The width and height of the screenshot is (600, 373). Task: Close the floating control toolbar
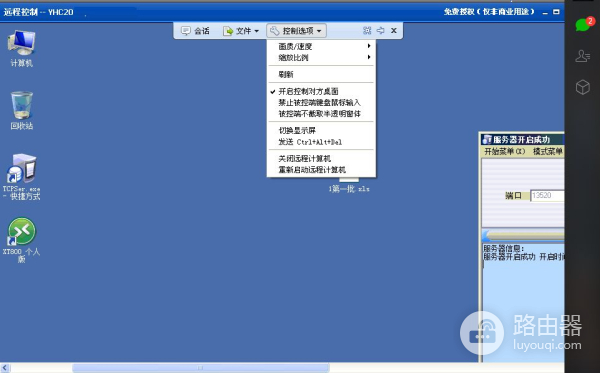pyautogui.click(x=394, y=31)
